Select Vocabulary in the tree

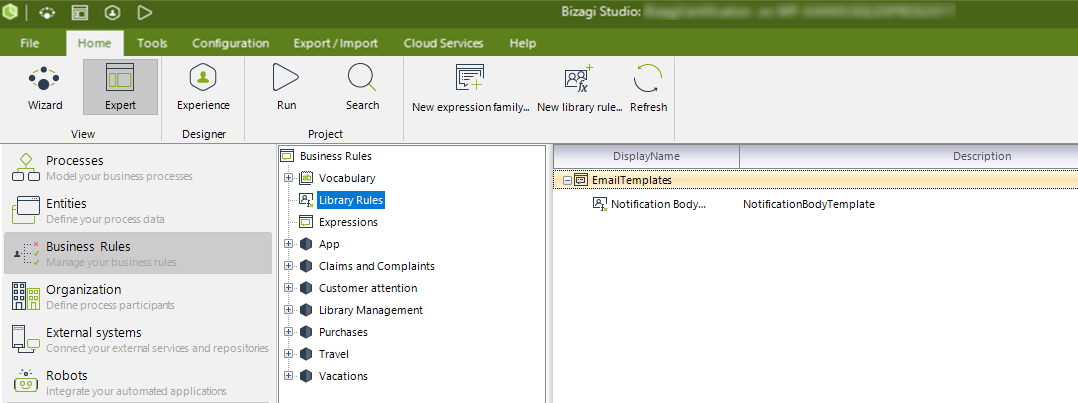[347, 178]
